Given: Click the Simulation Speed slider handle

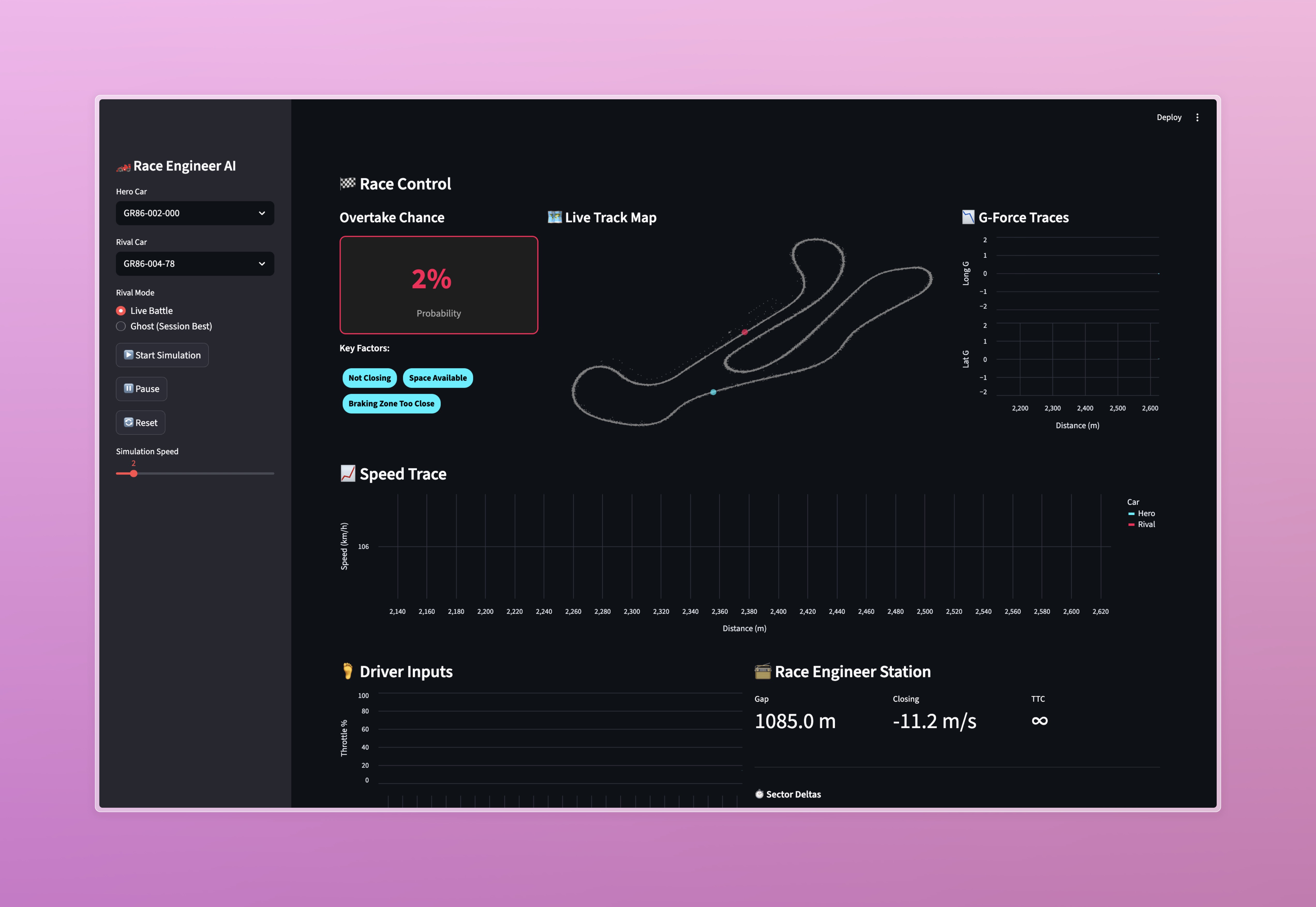Looking at the screenshot, I should pyautogui.click(x=133, y=473).
